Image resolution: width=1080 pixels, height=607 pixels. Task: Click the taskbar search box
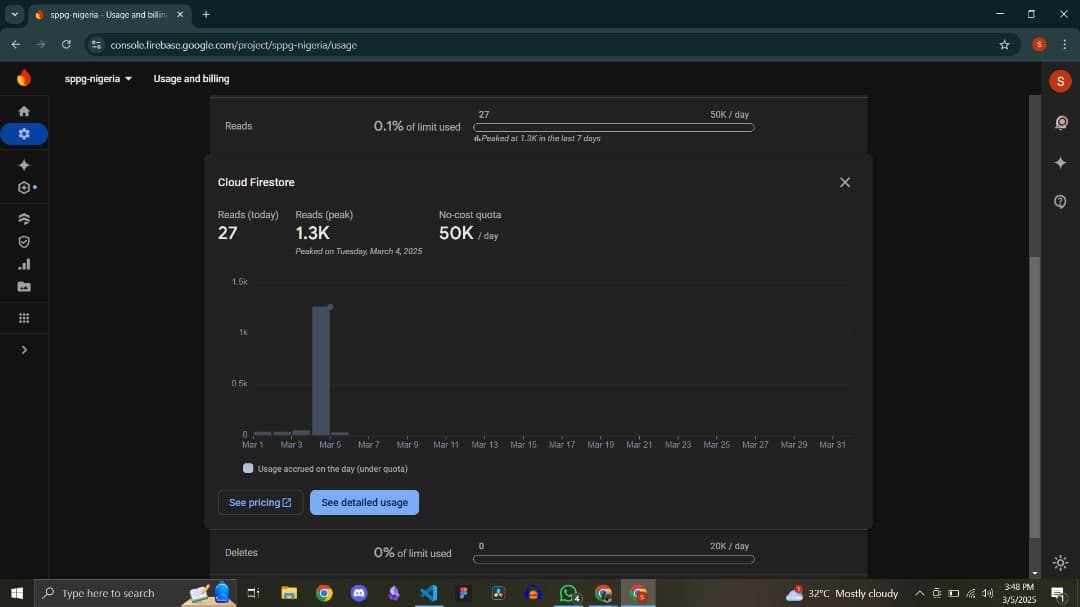(x=135, y=593)
